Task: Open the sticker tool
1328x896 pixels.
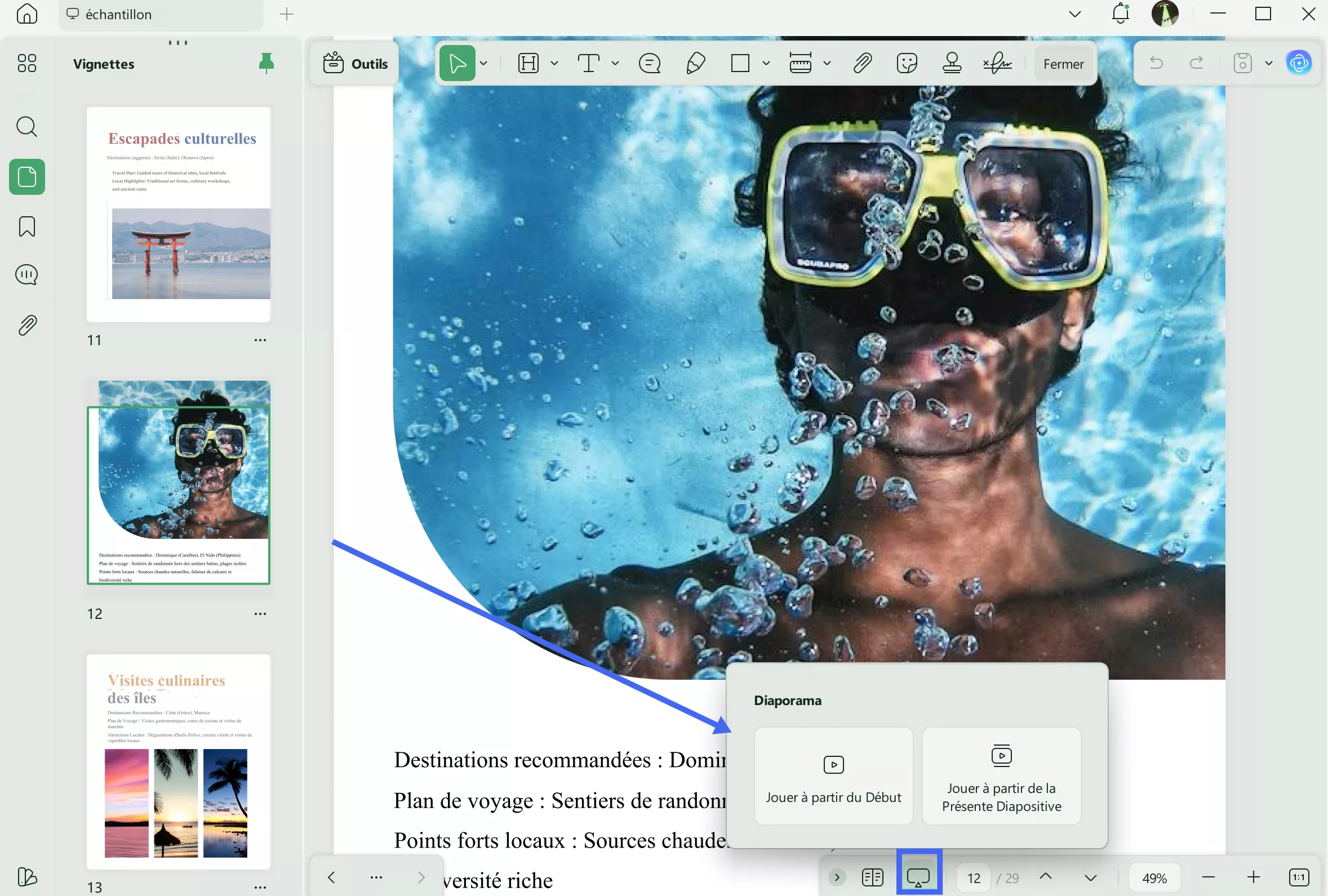Action: click(x=907, y=64)
